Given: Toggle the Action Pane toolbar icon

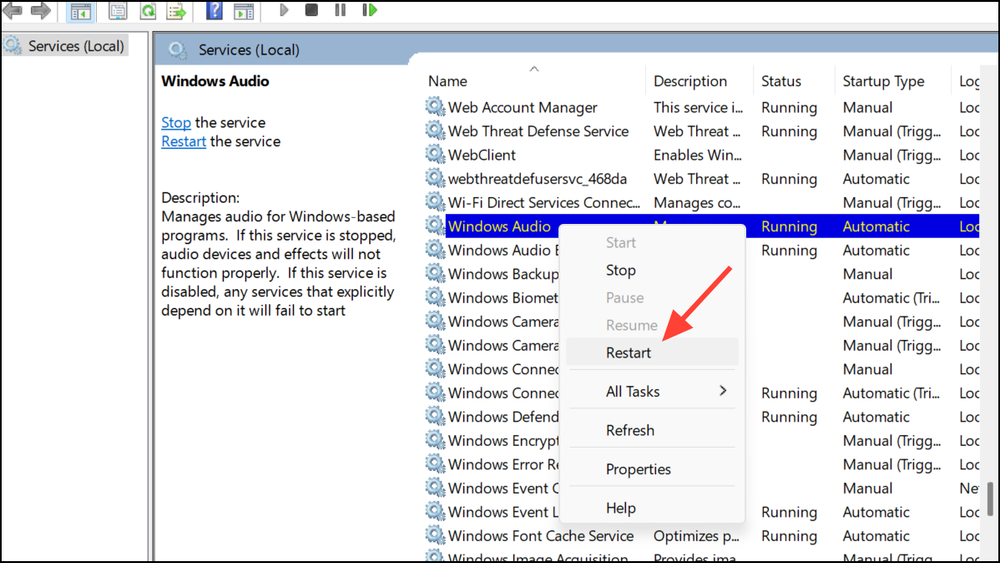Looking at the screenshot, I should (x=244, y=11).
